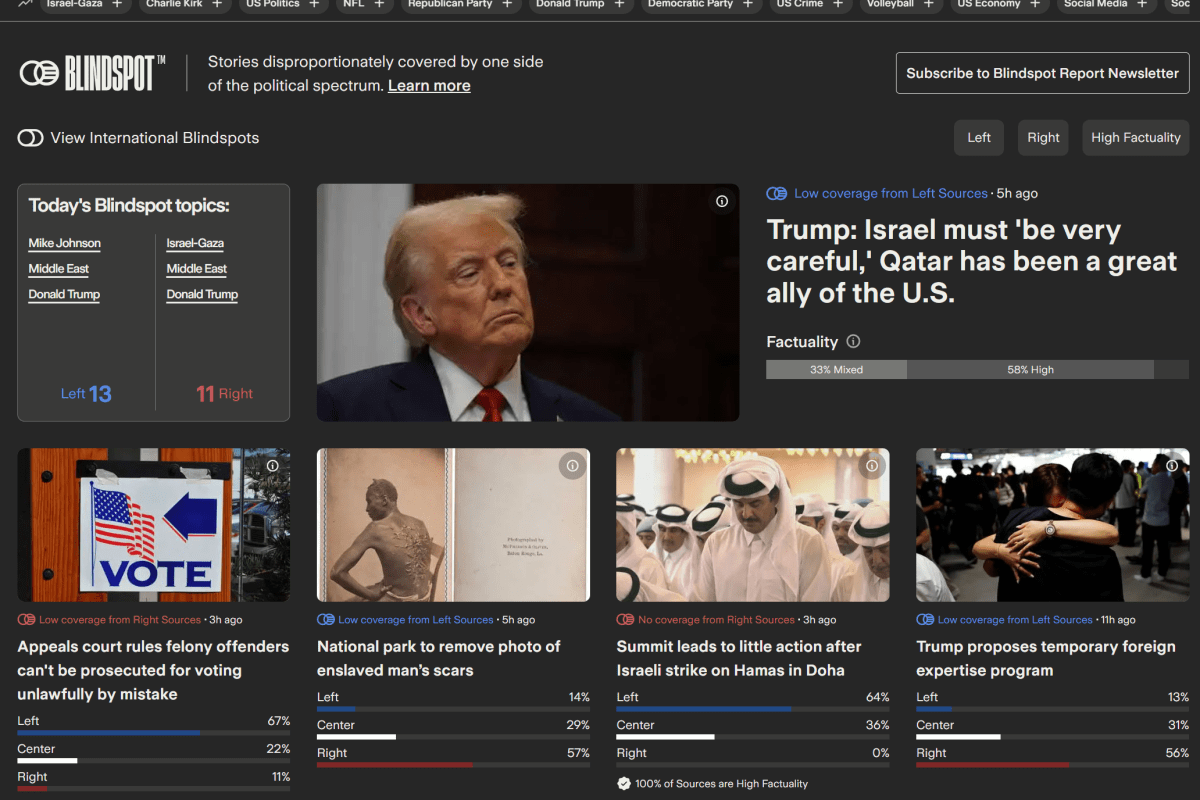Open the hugging people article thumbnail

tap(1052, 525)
